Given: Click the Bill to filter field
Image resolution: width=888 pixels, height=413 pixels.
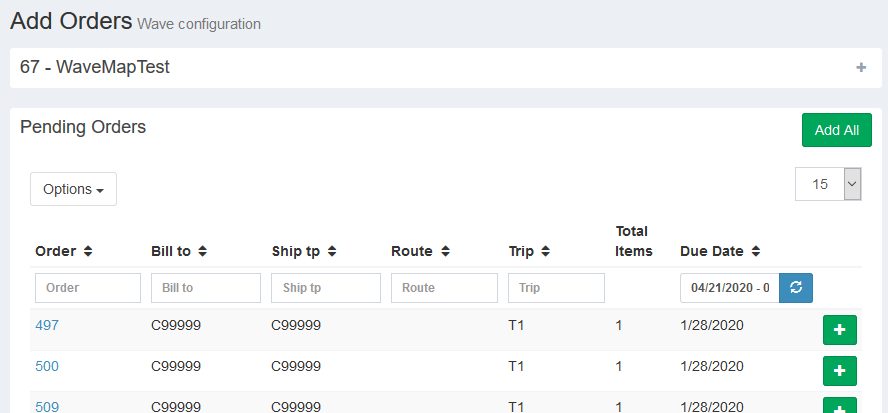Looking at the screenshot, I should (x=205, y=288).
